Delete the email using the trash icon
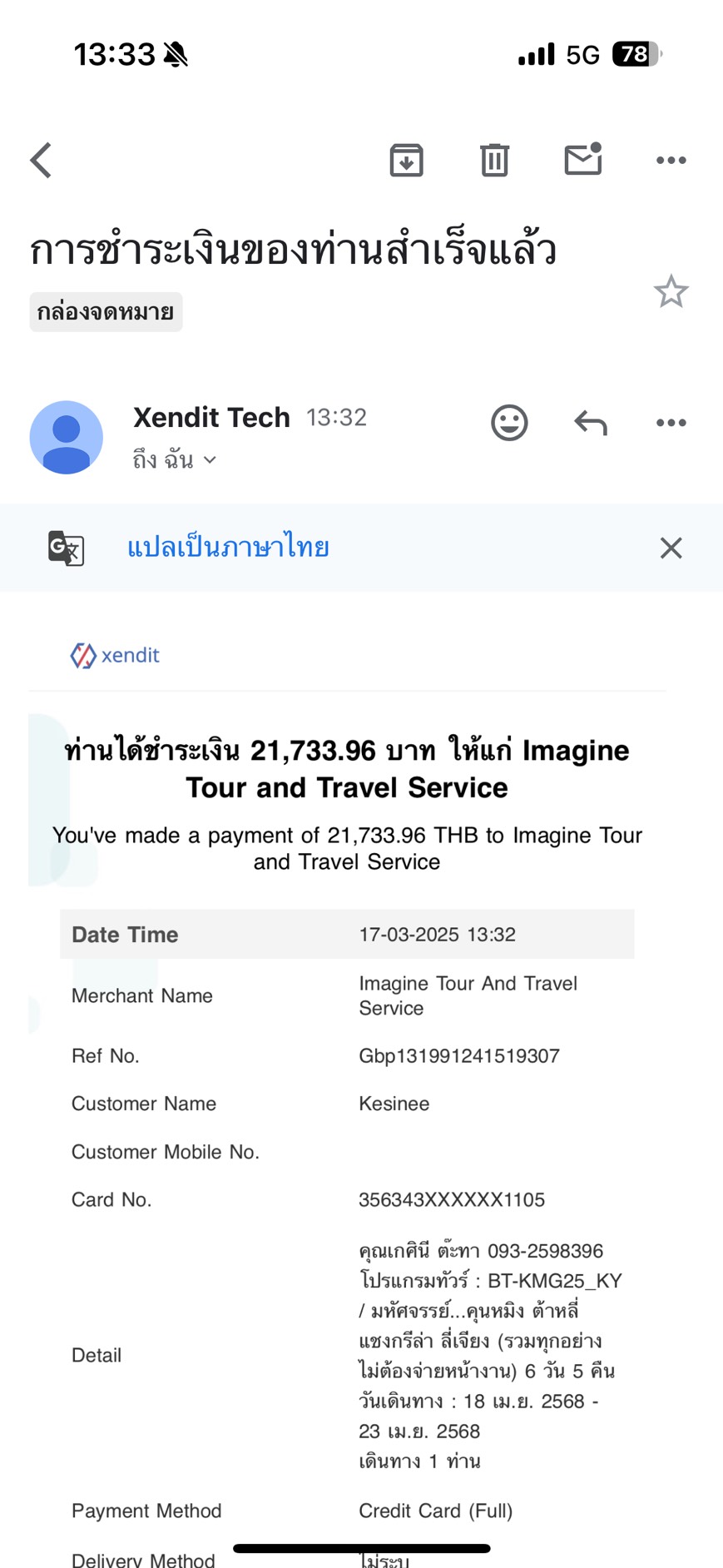The height and width of the screenshot is (1568, 723). 494,160
